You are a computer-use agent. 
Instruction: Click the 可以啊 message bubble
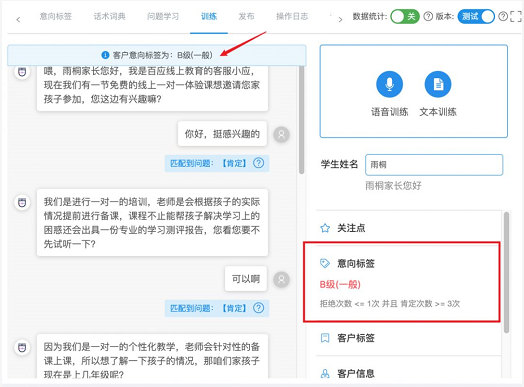click(x=246, y=279)
